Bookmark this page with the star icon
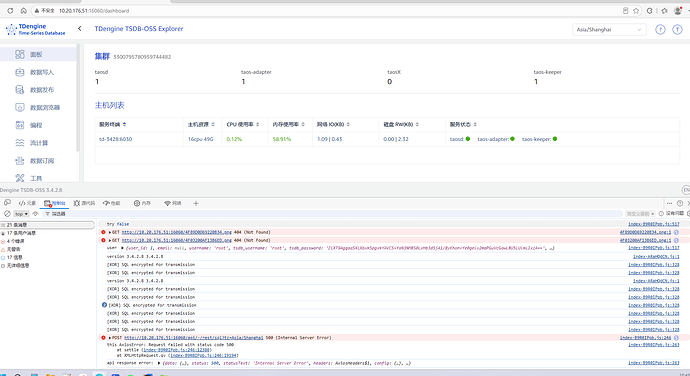Image resolution: width=690 pixels, height=376 pixels. point(636,11)
